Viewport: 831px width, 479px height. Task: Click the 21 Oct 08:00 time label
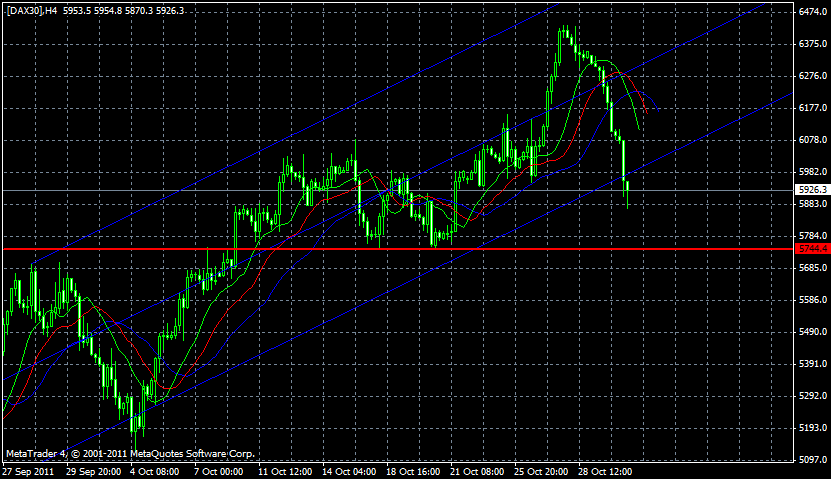coord(477,471)
